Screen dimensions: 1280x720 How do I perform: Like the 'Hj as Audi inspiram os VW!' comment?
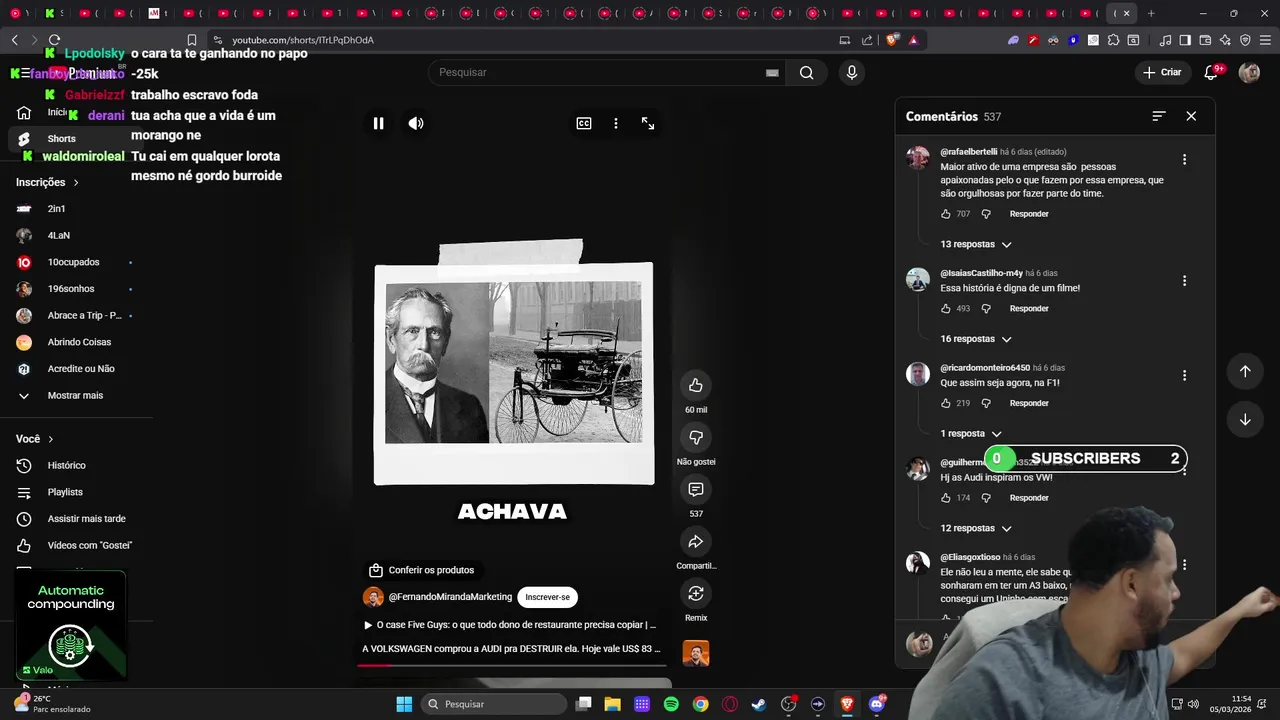(946, 498)
